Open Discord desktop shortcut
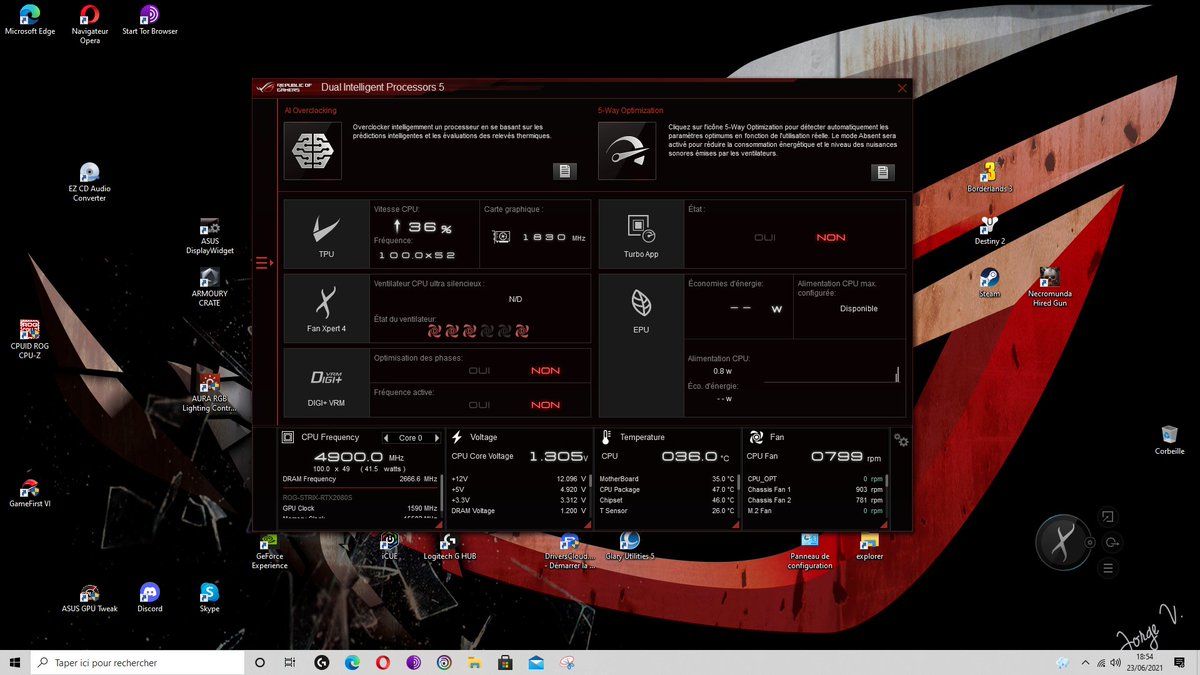This screenshot has width=1200, height=675. pos(150,598)
